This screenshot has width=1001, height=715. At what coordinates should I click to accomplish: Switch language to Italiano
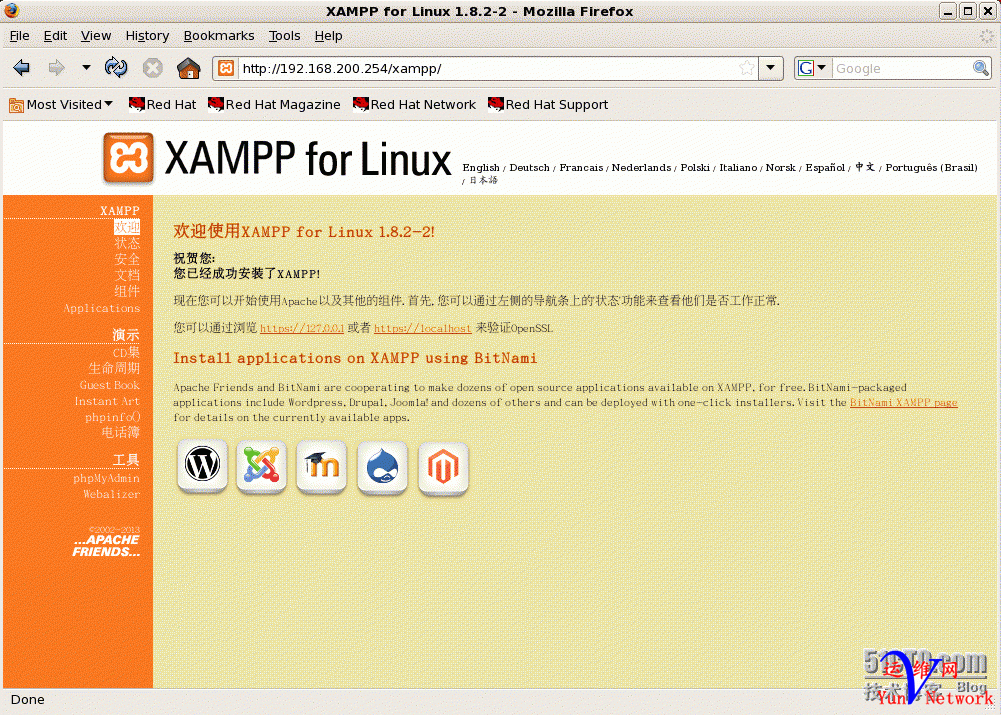pos(738,167)
